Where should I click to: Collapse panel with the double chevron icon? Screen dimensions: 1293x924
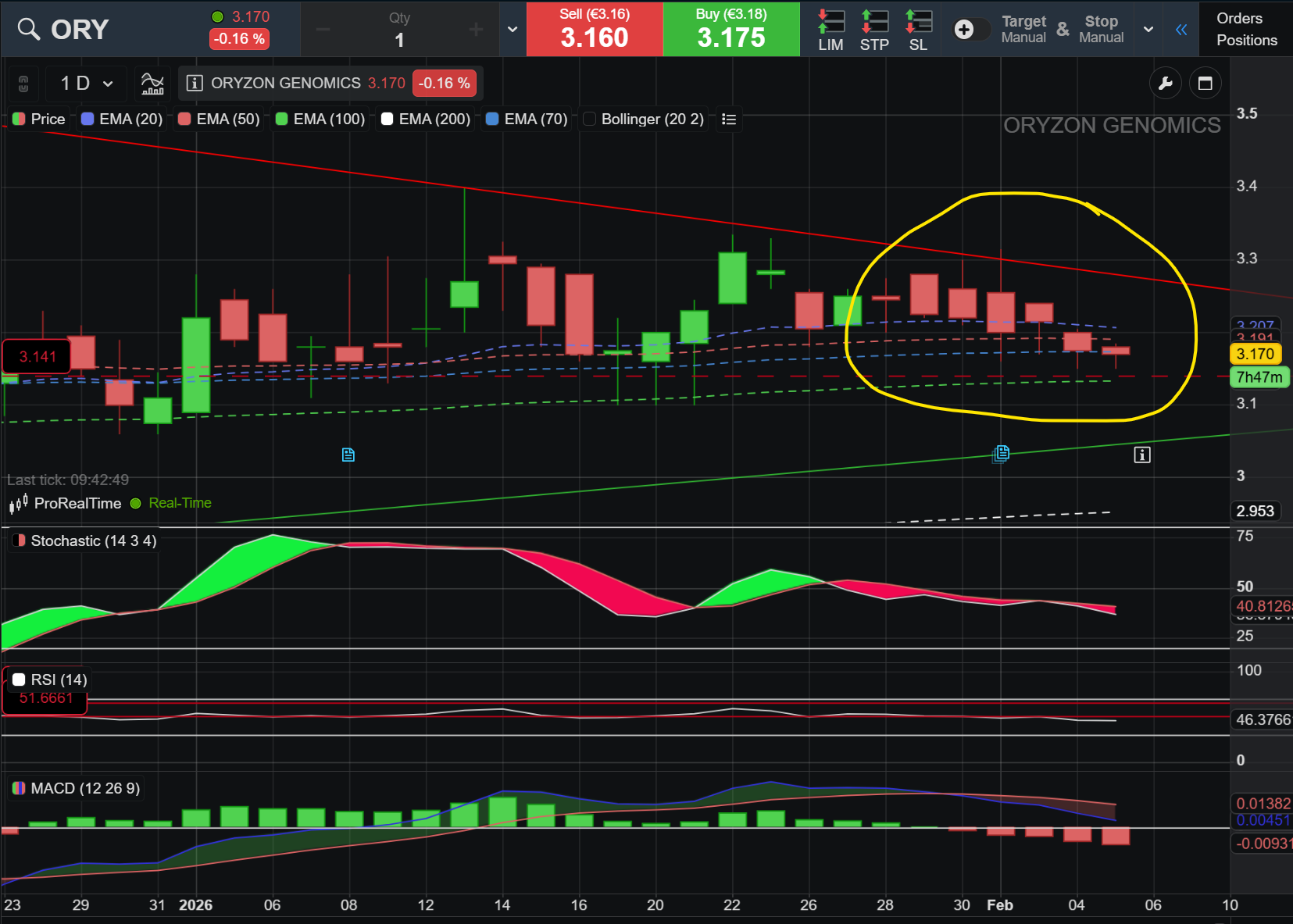[x=1181, y=30]
